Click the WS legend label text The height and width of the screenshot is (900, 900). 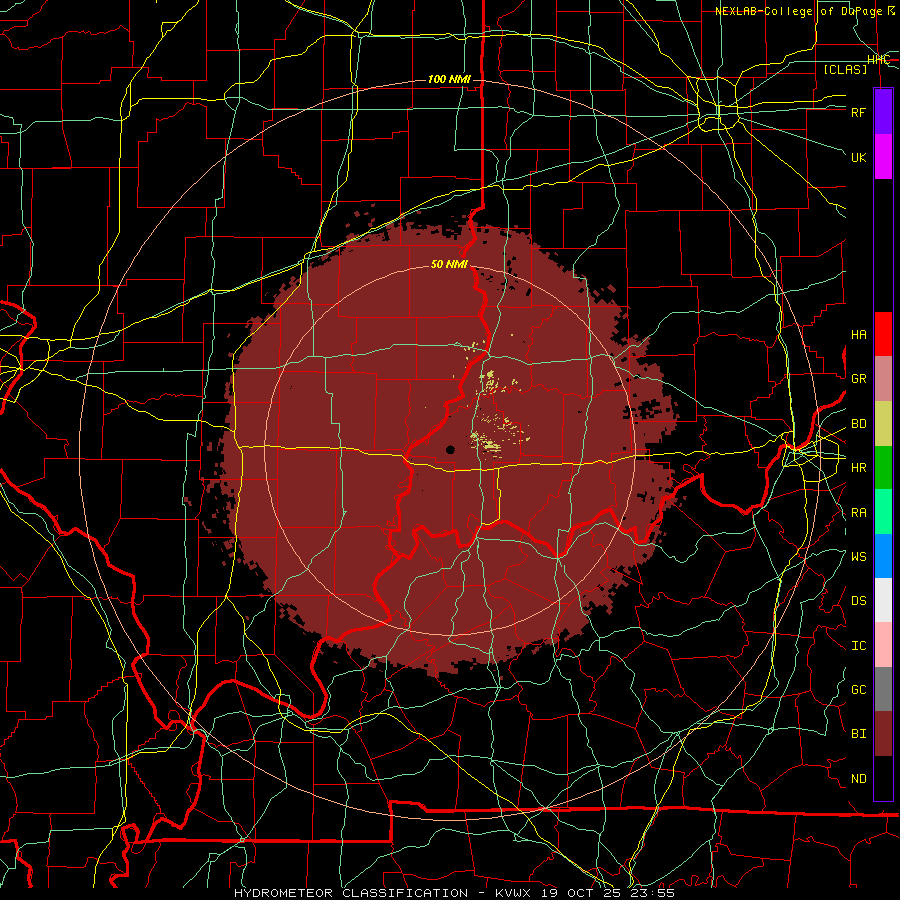tap(858, 557)
